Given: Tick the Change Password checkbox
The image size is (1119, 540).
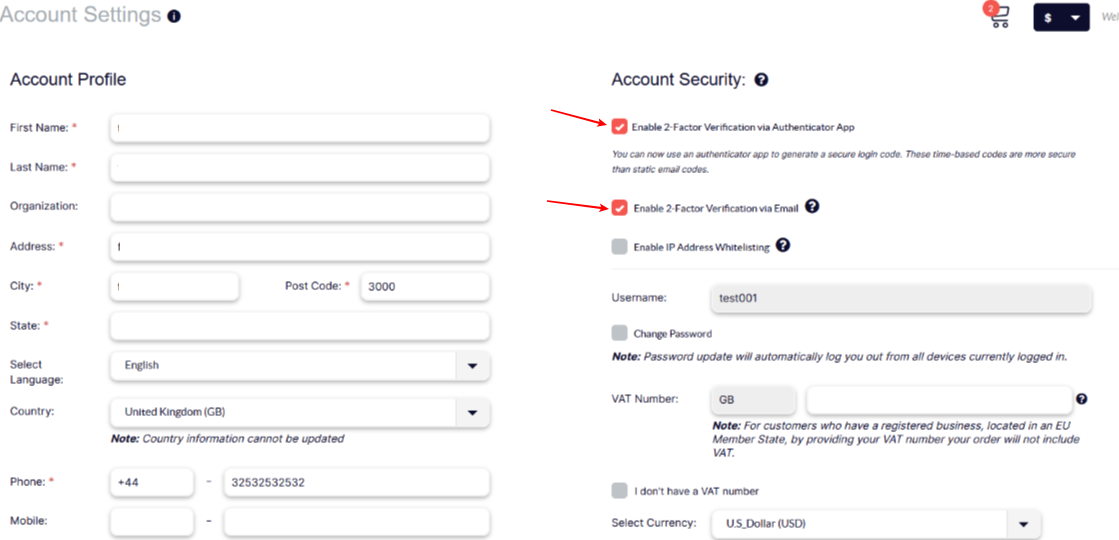Looking at the screenshot, I should click(x=619, y=333).
